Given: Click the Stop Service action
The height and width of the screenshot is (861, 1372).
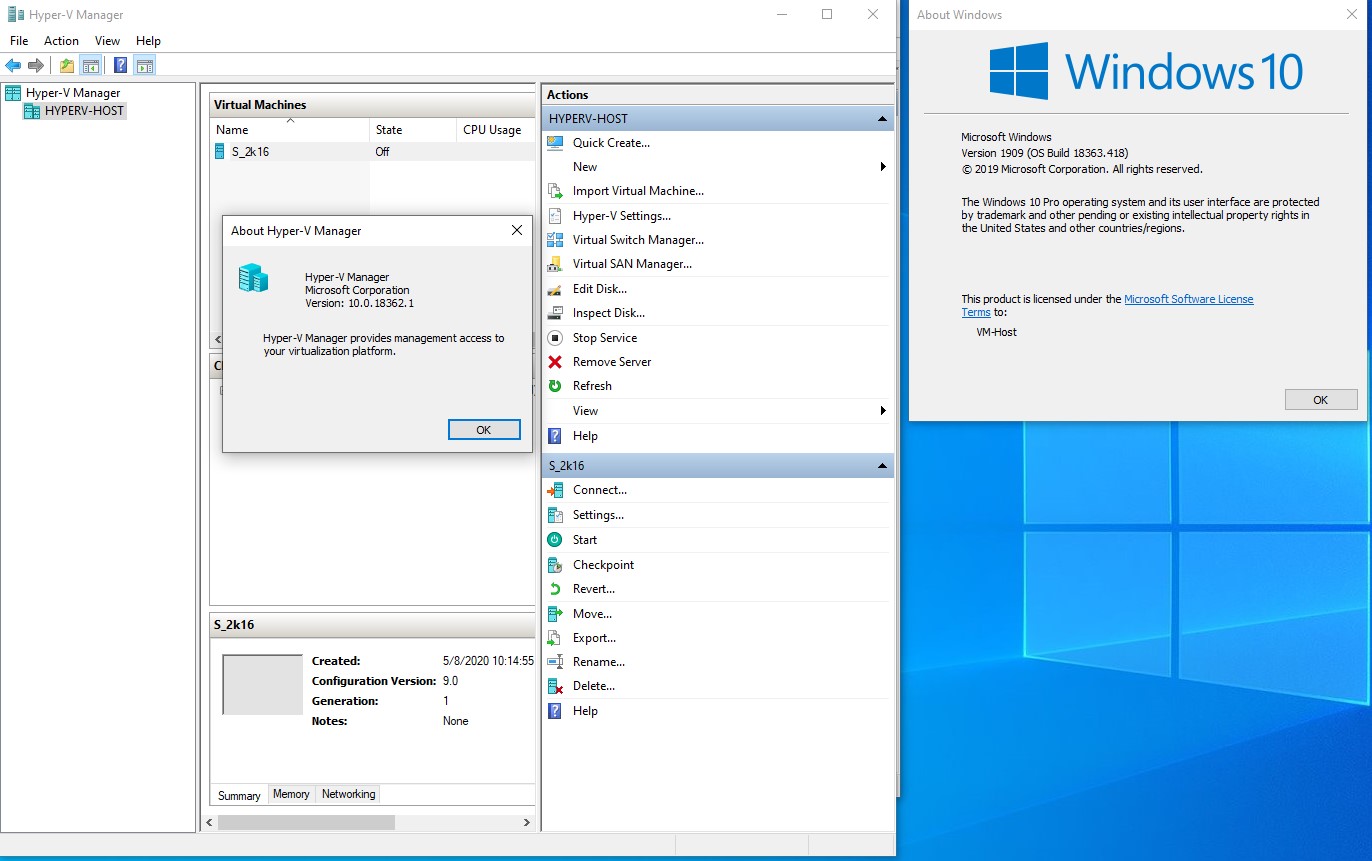Looking at the screenshot, I should pyautogui.click(x=604, y=338).
